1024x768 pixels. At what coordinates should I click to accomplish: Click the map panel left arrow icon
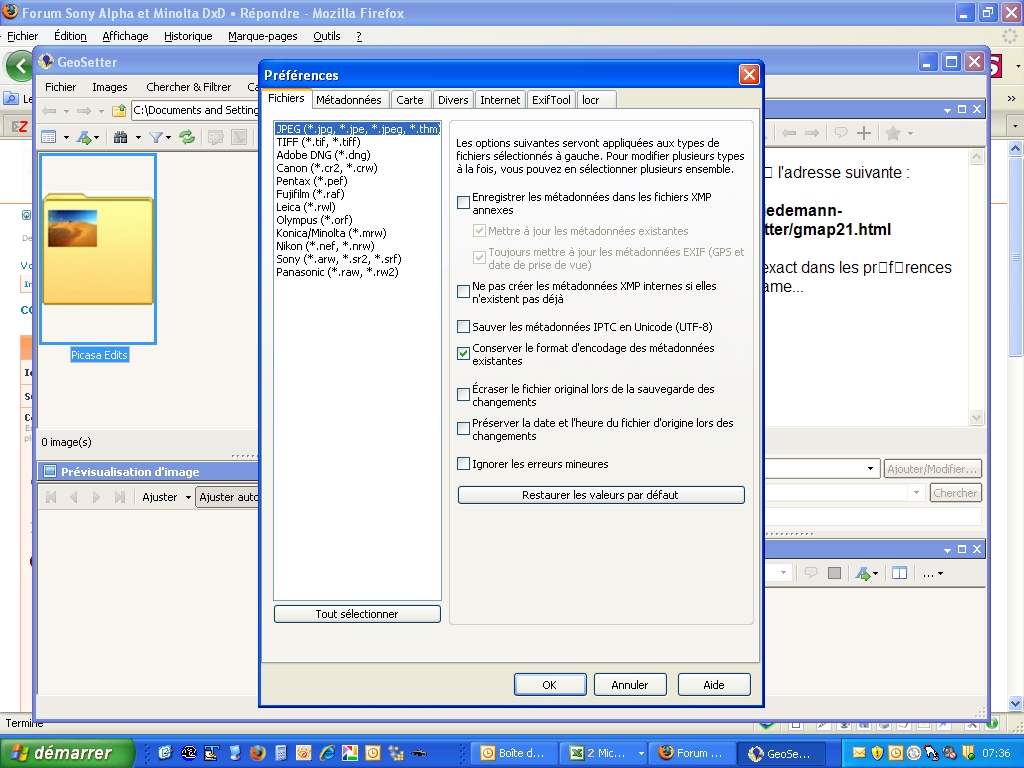[789, 133]
